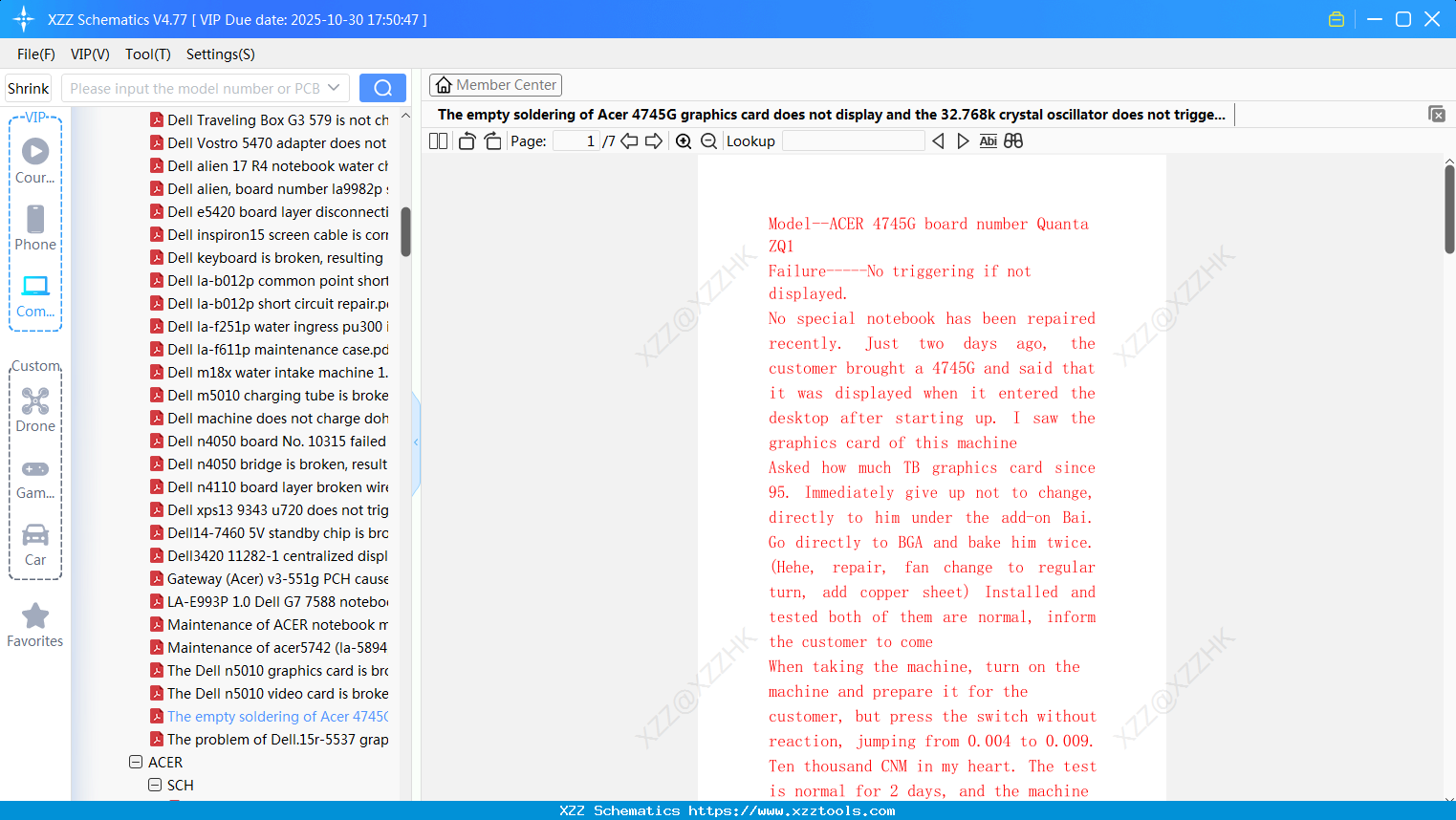The width and height of the screenshot is (1456, 820).
Task: Open Dell la-b012p common point short file
Action: pyautogui.click(x=270, y=280)
